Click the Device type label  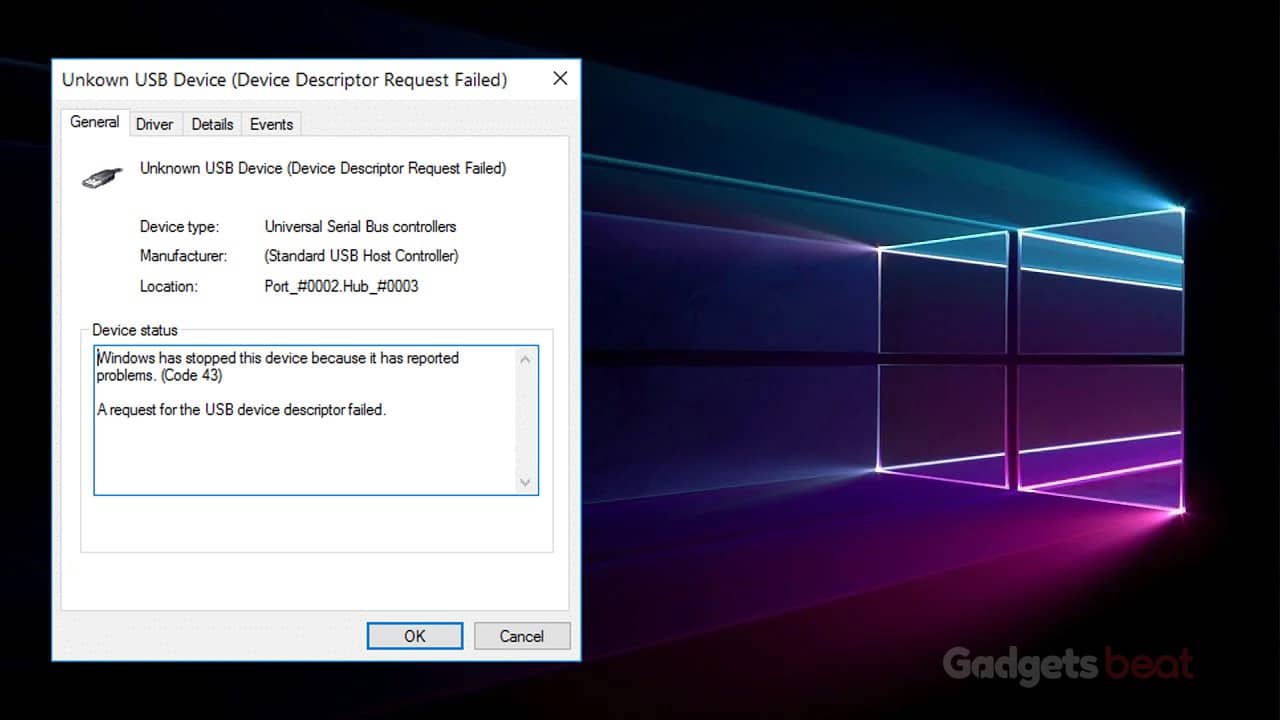(x=179, y=227)
